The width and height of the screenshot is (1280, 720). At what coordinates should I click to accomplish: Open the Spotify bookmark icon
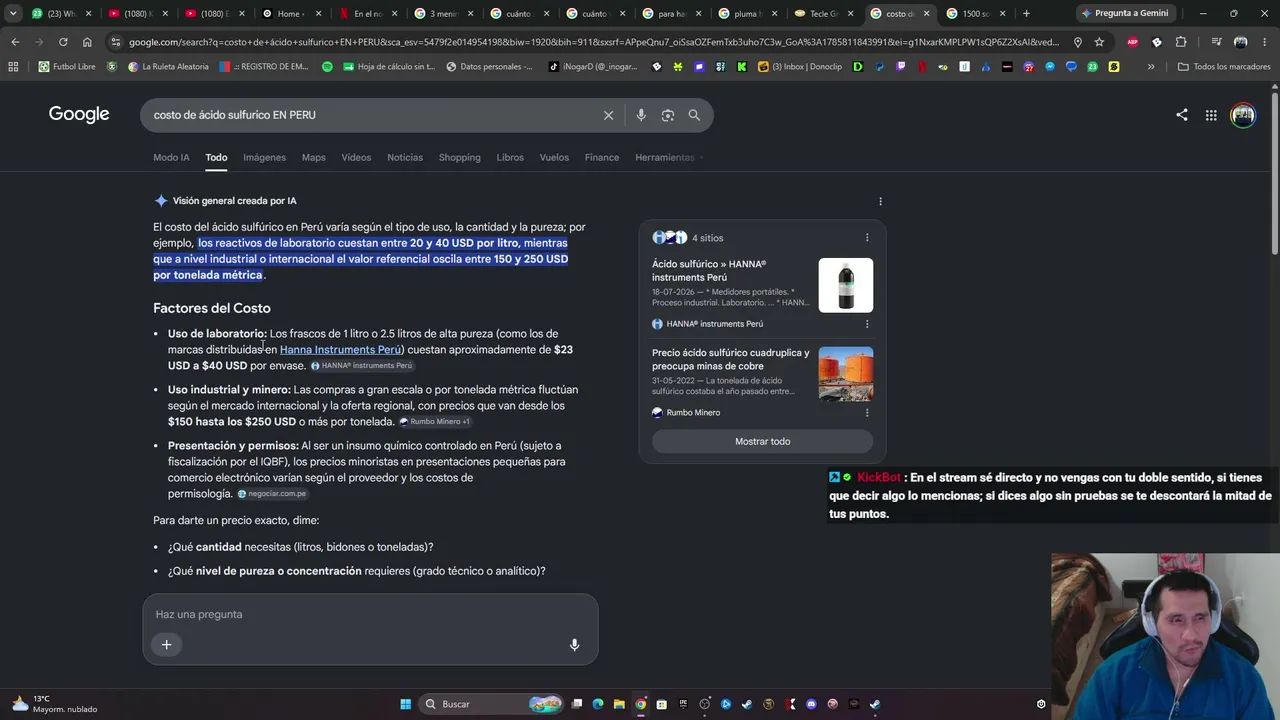coord(327,66)
